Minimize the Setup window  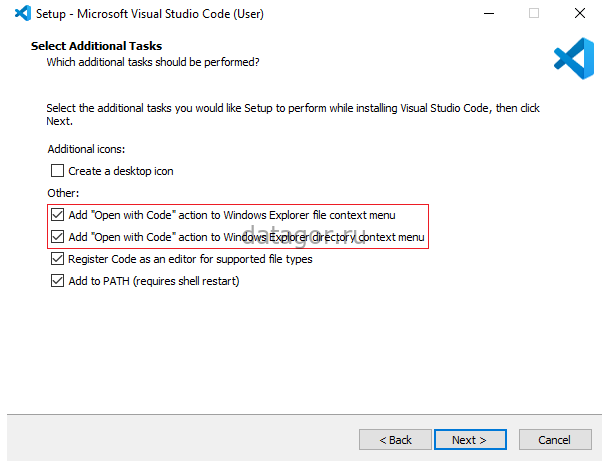(x=489, y=14)
